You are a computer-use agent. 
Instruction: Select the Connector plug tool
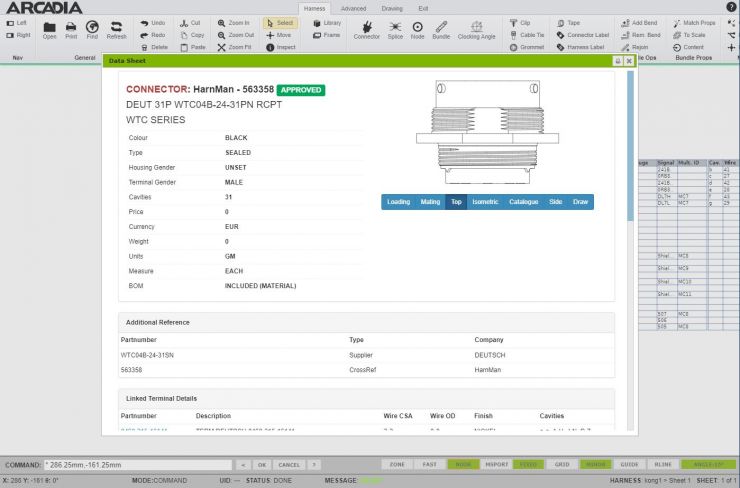tap(366, 30)
